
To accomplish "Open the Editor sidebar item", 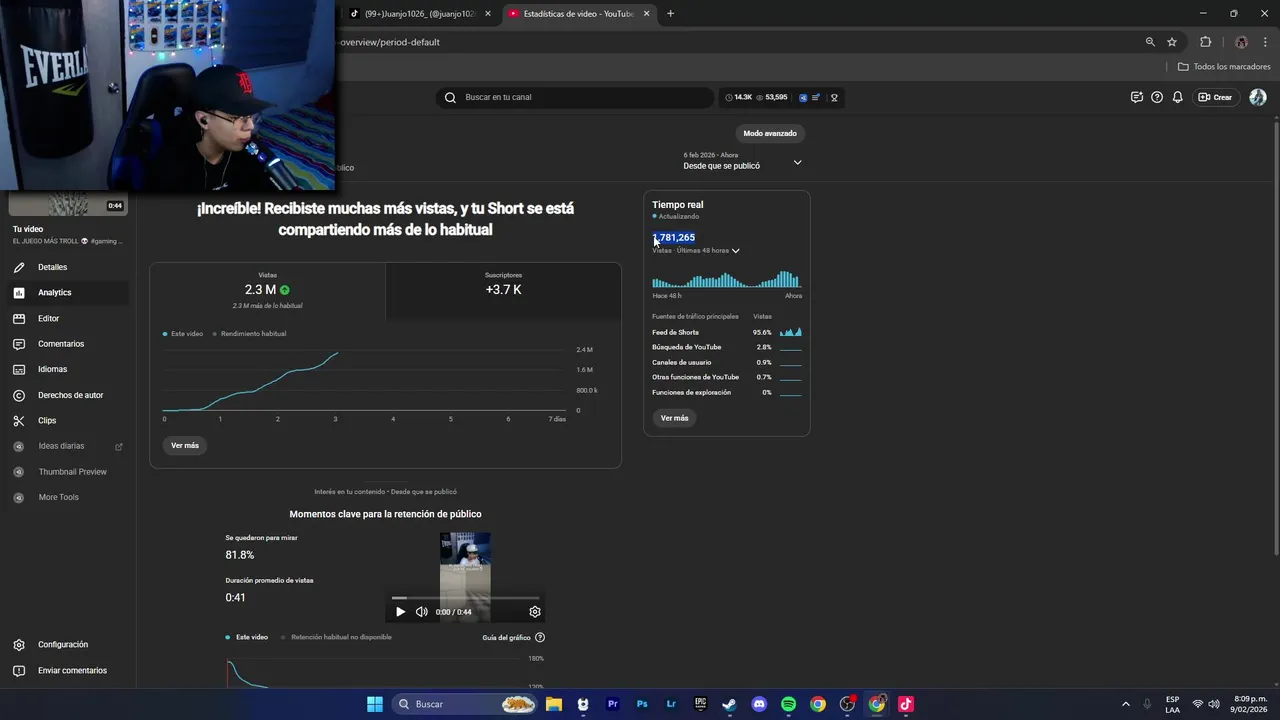I will [48, 318].
